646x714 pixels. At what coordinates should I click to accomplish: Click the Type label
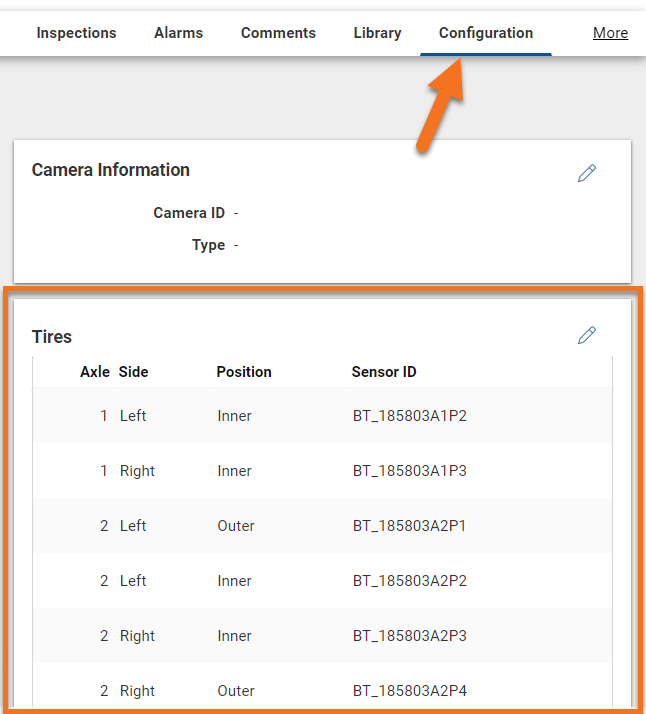tap(209, 245)
